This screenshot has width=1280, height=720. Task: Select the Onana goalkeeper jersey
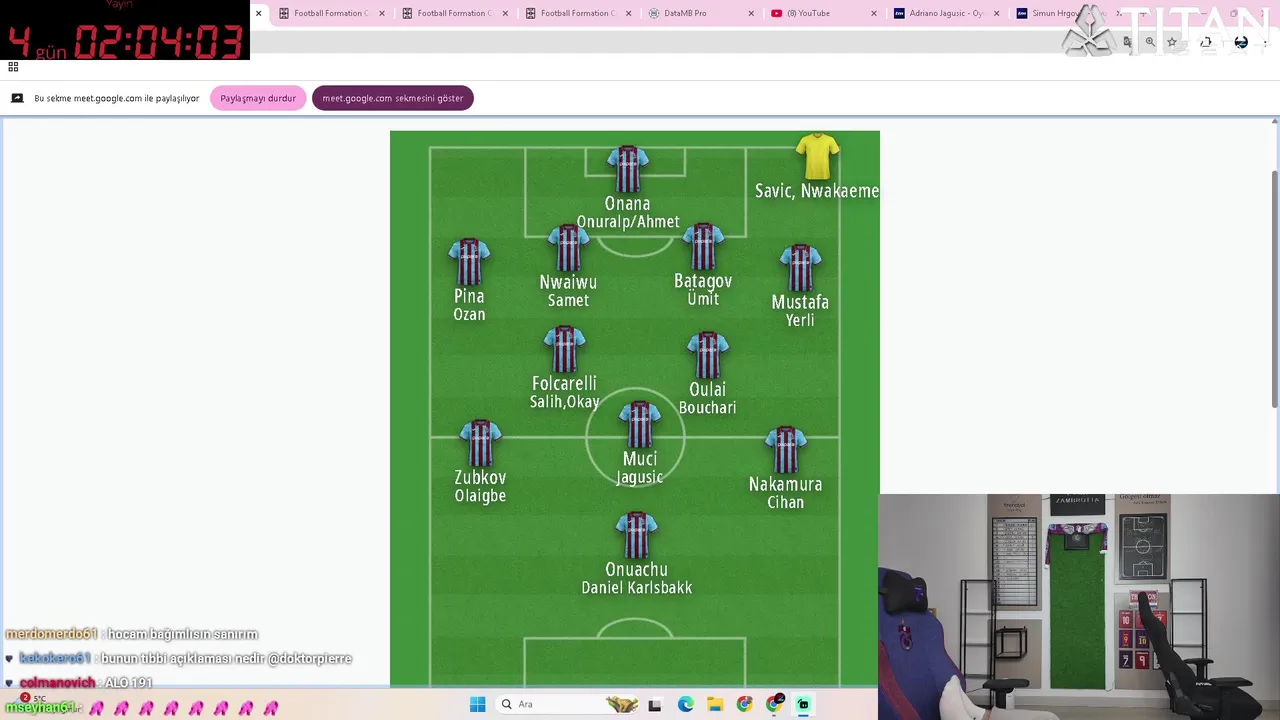pos(627,169)
